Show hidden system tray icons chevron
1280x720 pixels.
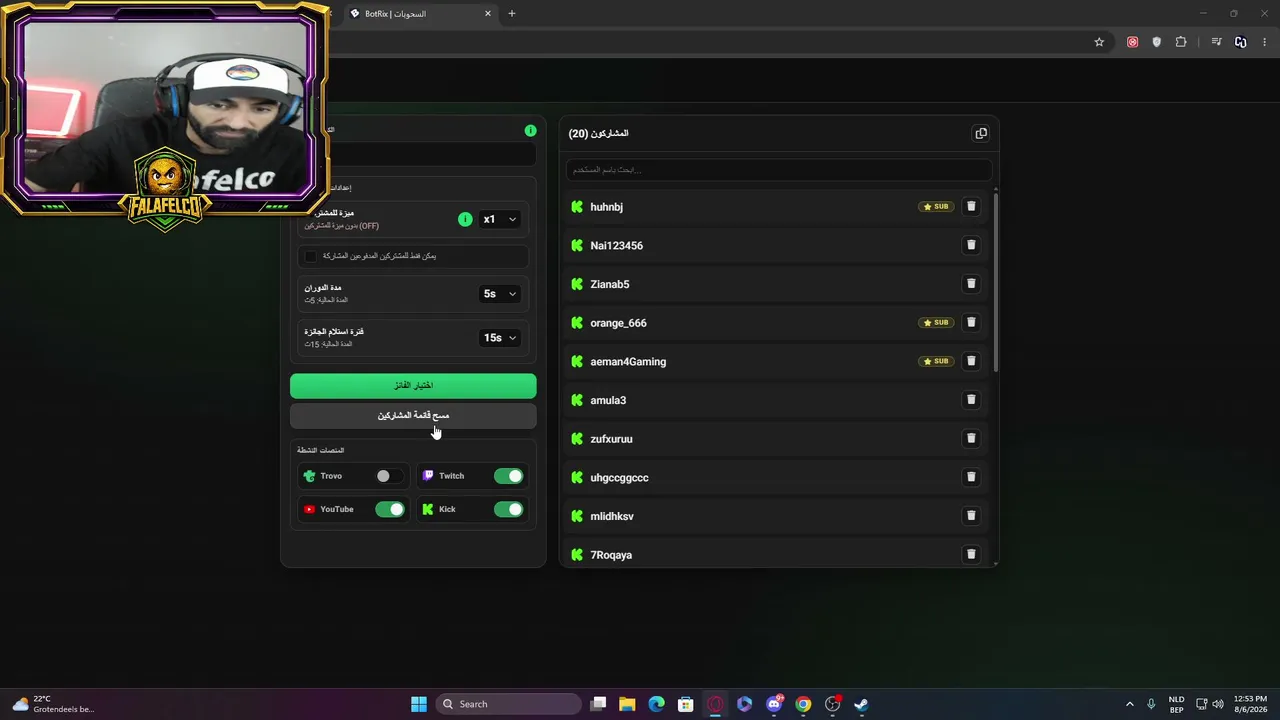click(x=1130, y=704)
